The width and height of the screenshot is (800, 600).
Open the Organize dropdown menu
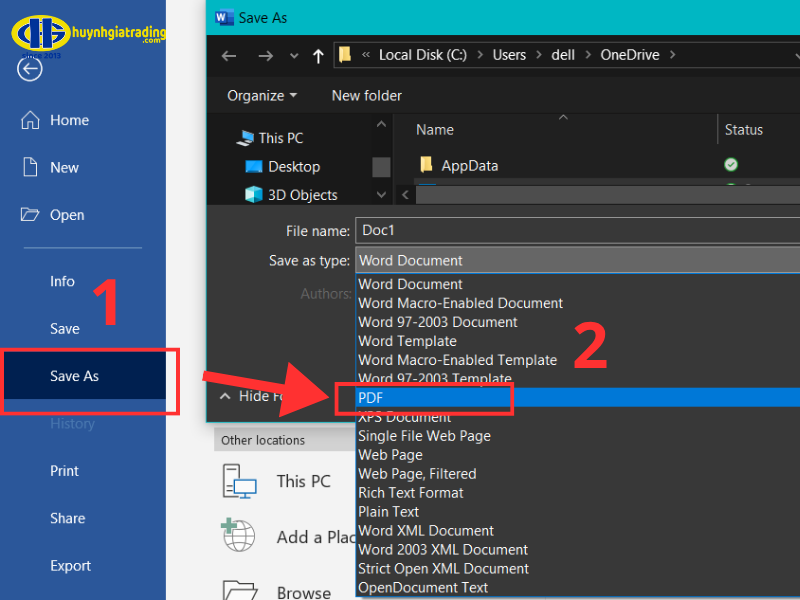click(262, 96)
